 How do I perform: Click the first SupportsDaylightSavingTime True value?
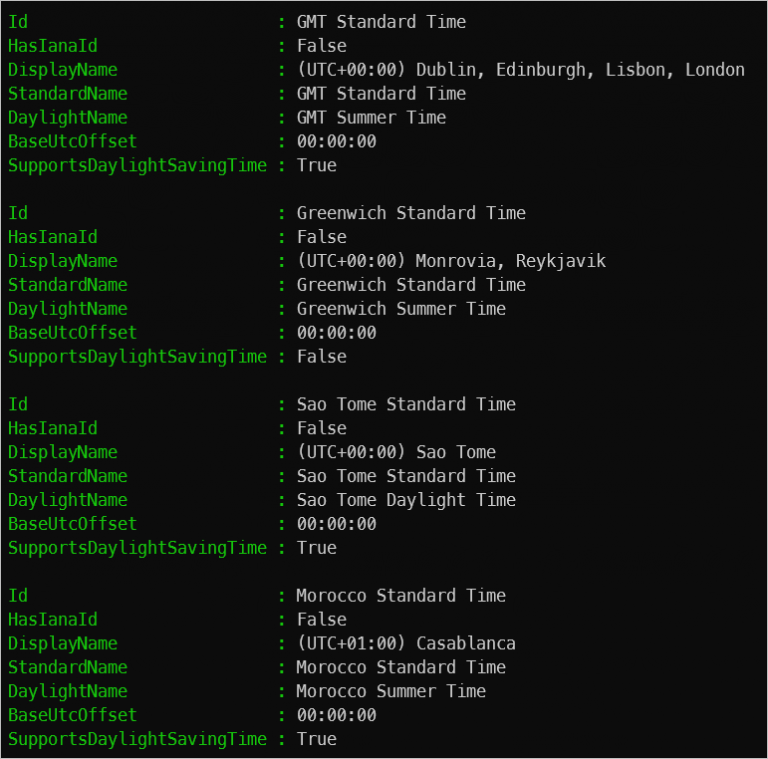pyautogui.click(x=316, y=166)
